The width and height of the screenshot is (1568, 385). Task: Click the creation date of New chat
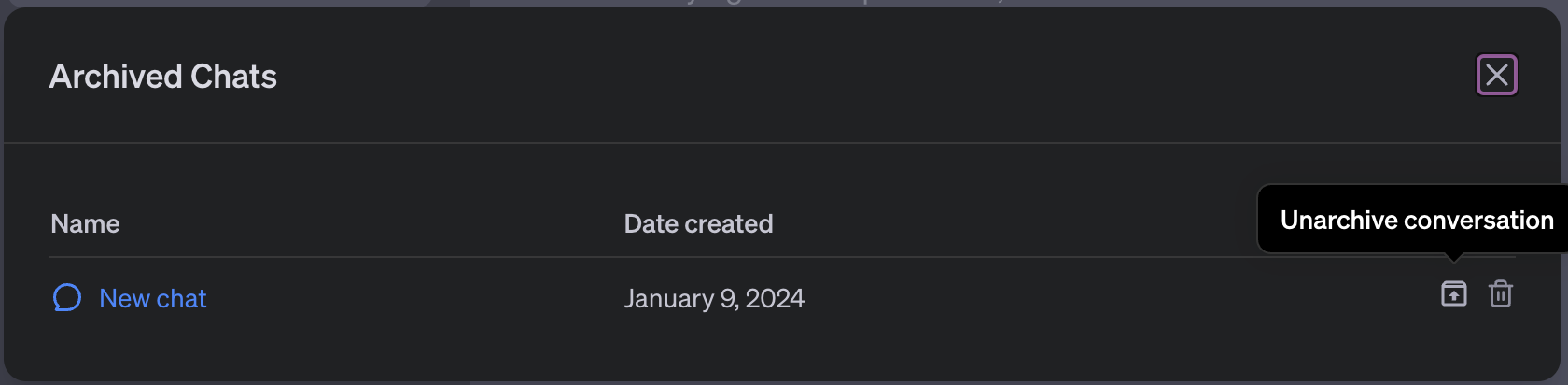[714, 298]
